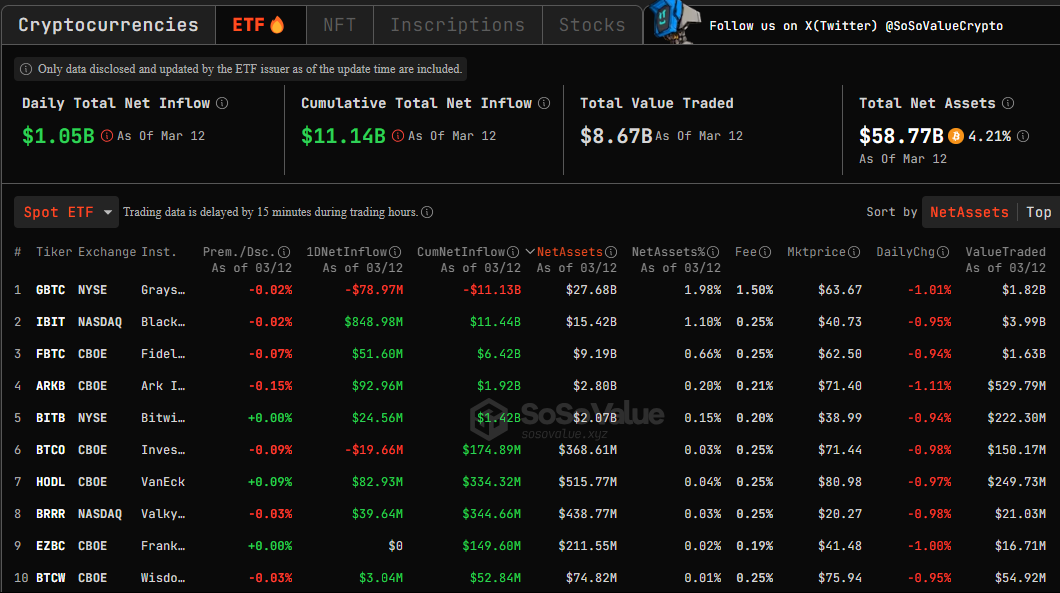Image resolution: width=1060 pixels, height=593 pixels.
Task: Click the $8.67B total value traded
Action: [616, 136]
